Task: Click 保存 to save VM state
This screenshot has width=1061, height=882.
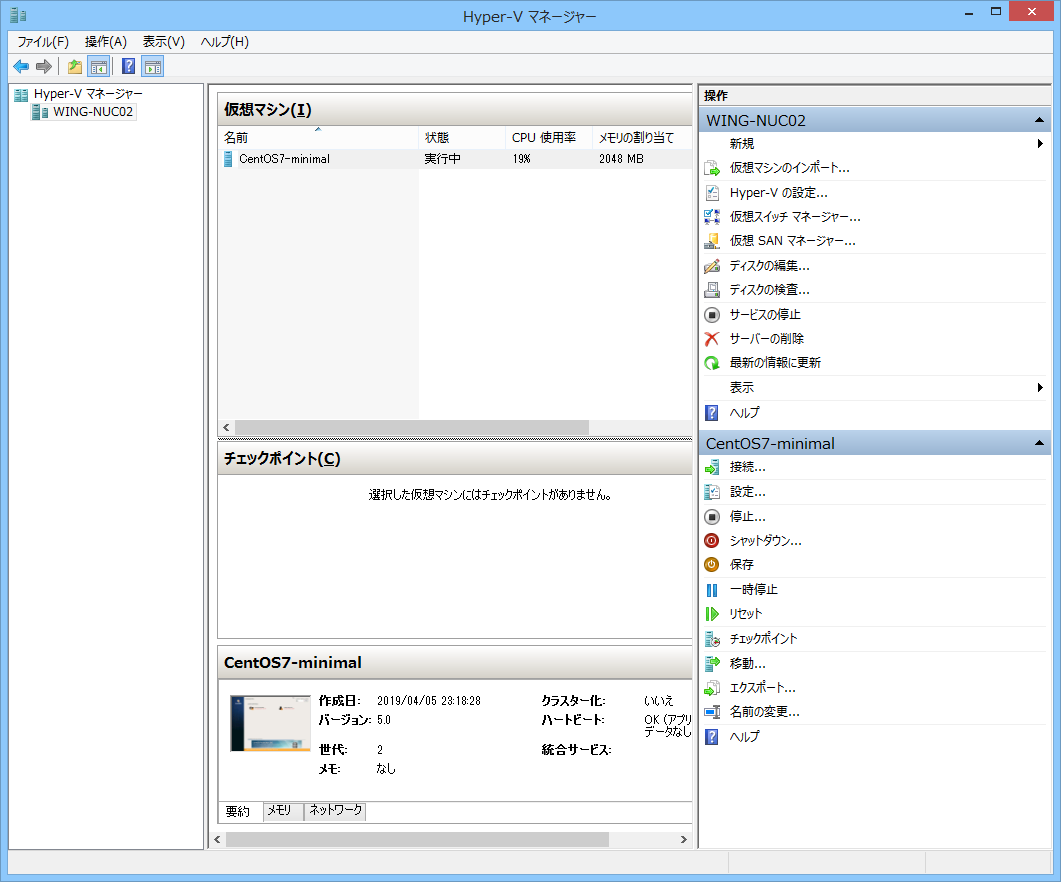Action: (x=742, y=565)
